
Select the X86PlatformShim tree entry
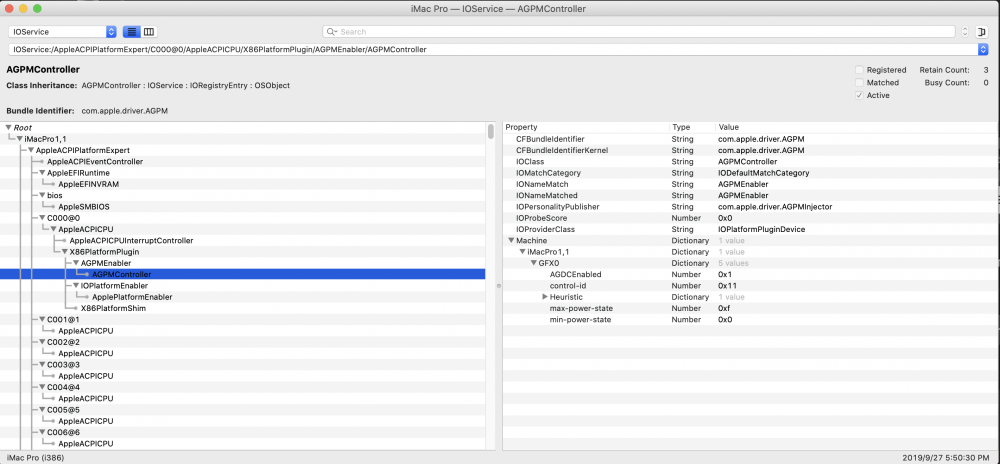coord(114,308)
